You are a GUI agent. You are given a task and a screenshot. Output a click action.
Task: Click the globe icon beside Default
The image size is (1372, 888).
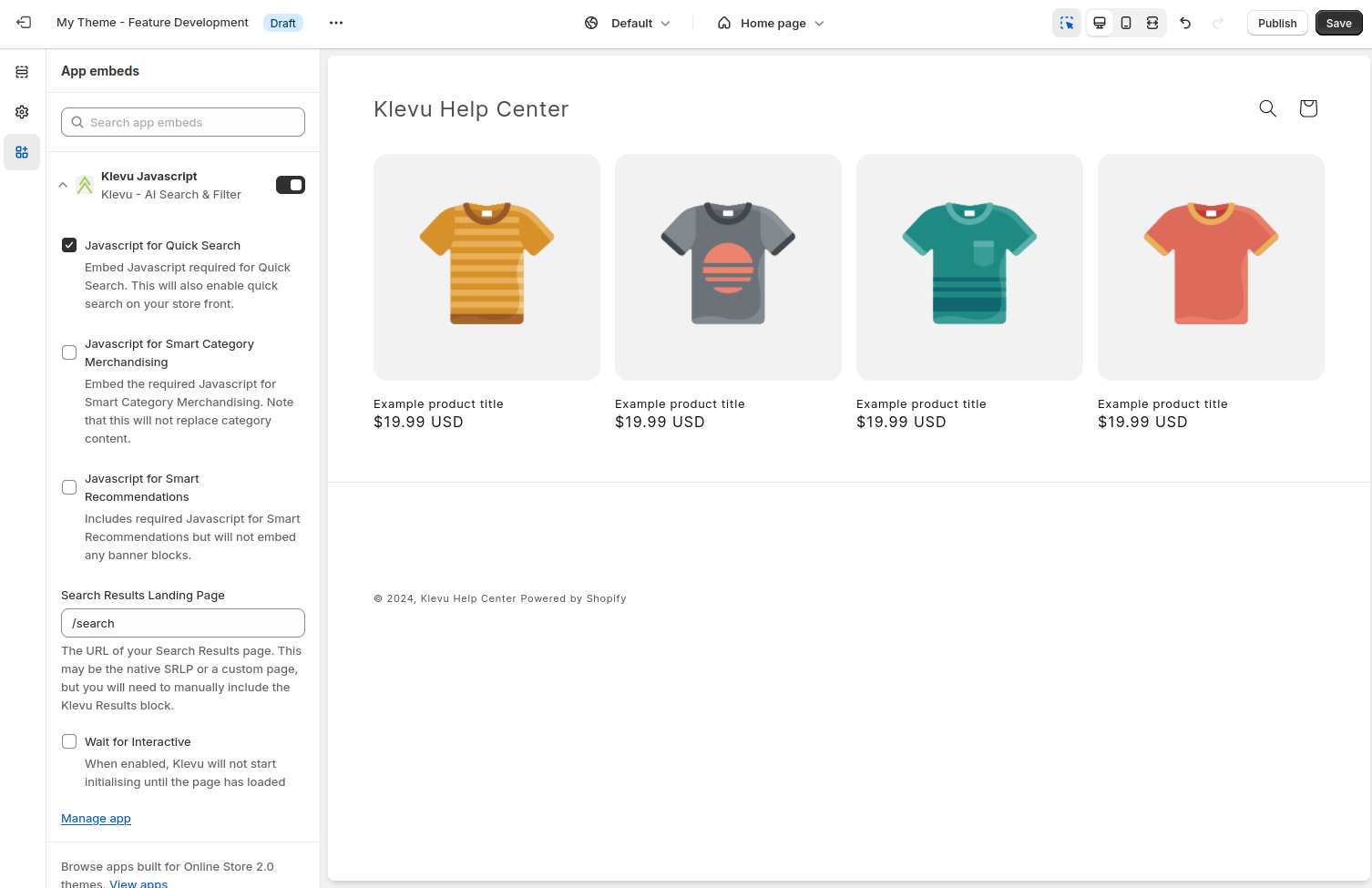click(591, 23)
